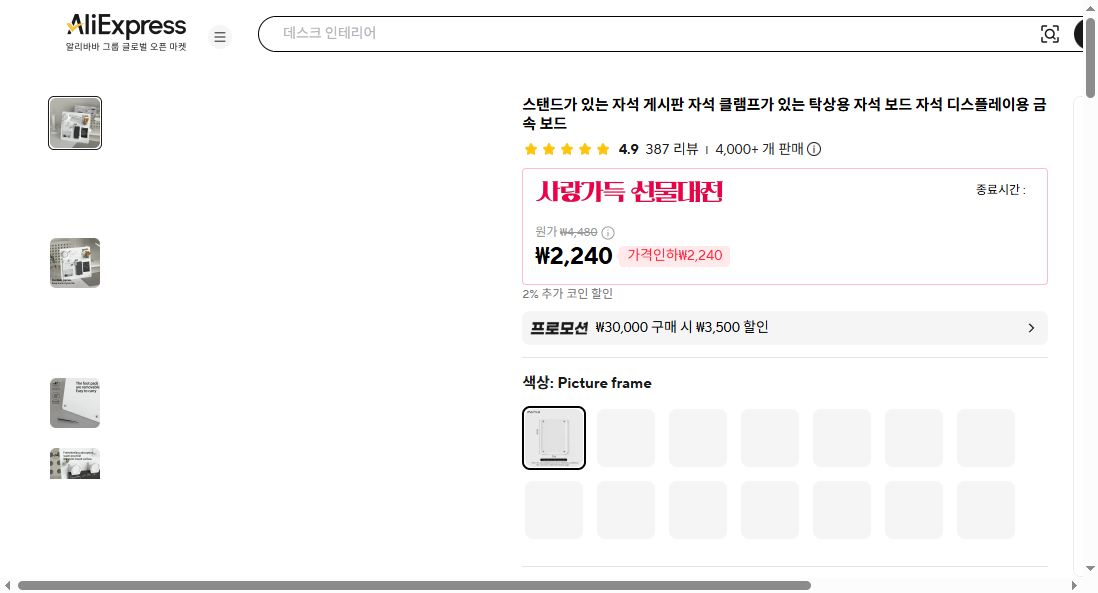Click the AliExpress logo

point(126,25)
